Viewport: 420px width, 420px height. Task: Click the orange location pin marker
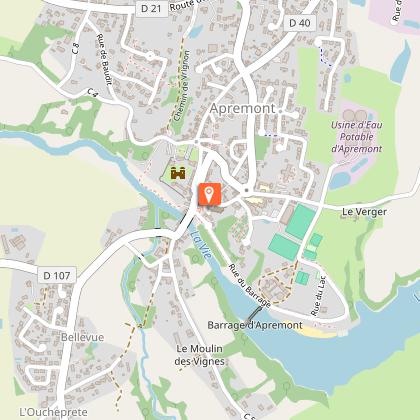209,194
